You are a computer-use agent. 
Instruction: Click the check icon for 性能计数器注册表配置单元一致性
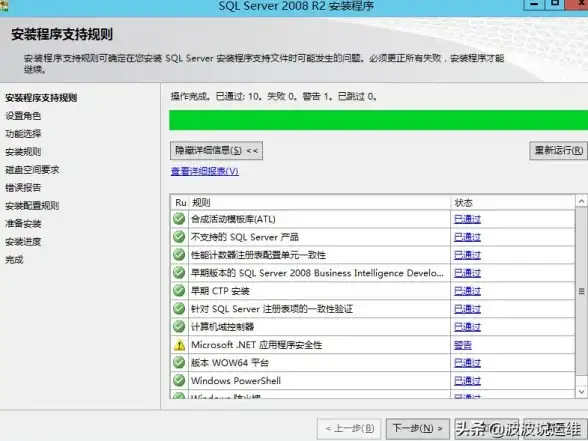pos(179,255)
